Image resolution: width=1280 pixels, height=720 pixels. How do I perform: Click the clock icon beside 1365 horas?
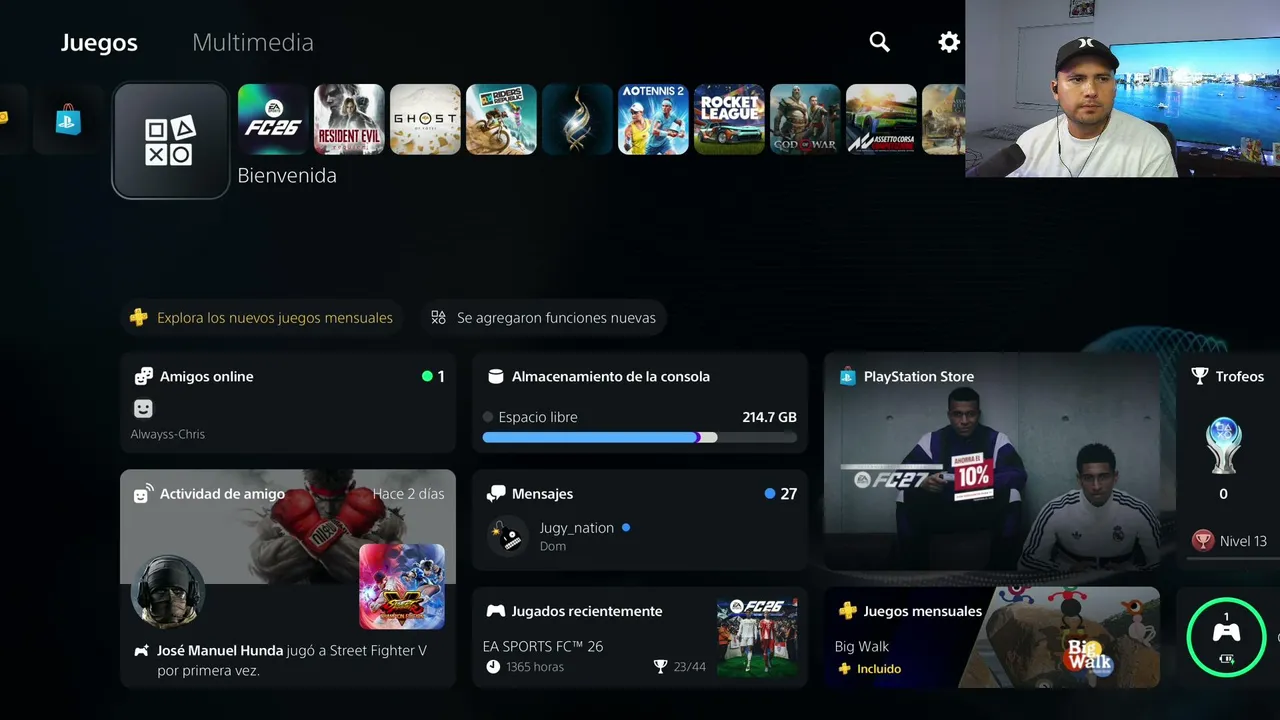coord(492,667)
